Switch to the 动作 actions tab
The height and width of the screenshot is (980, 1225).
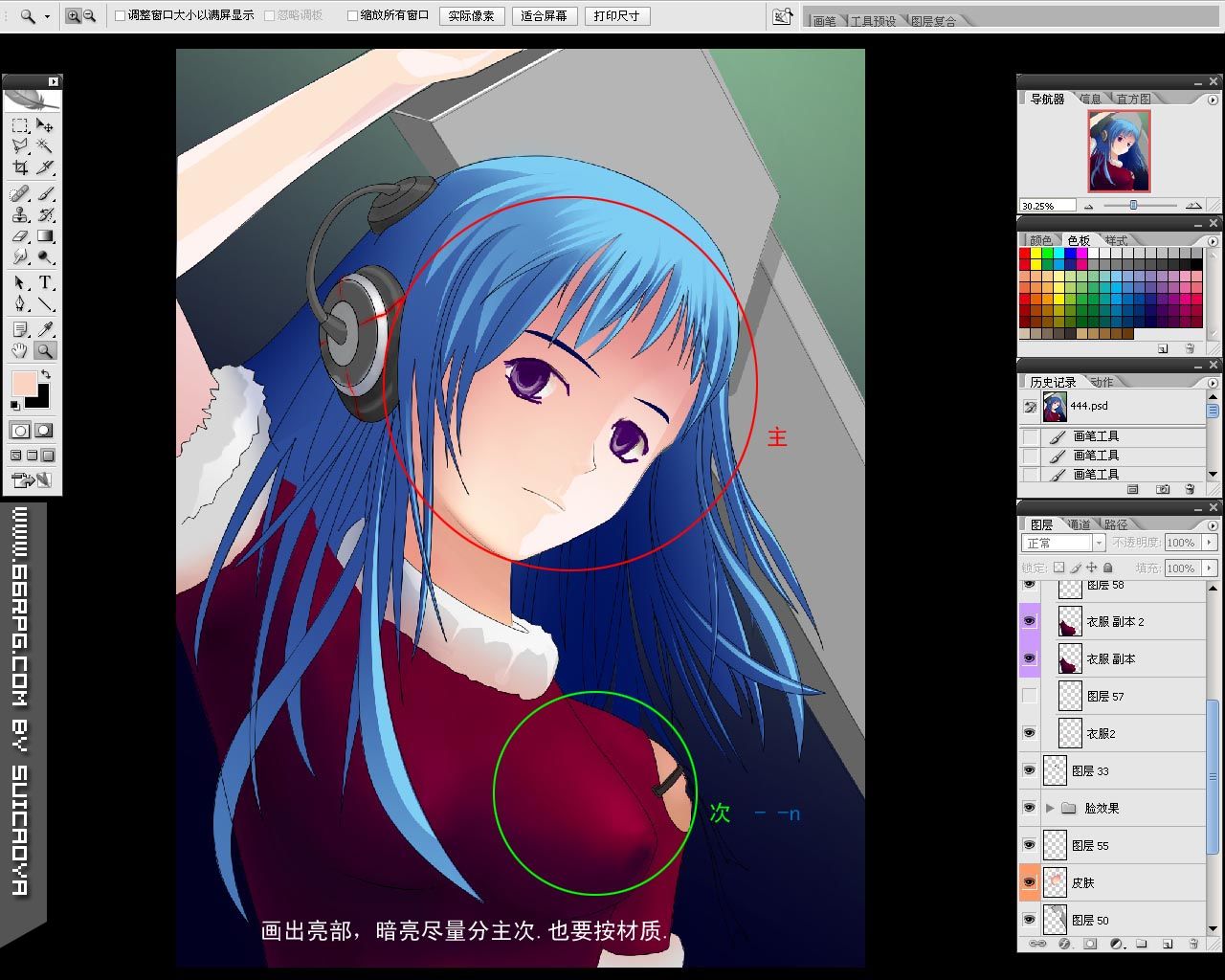(1101, 382)
